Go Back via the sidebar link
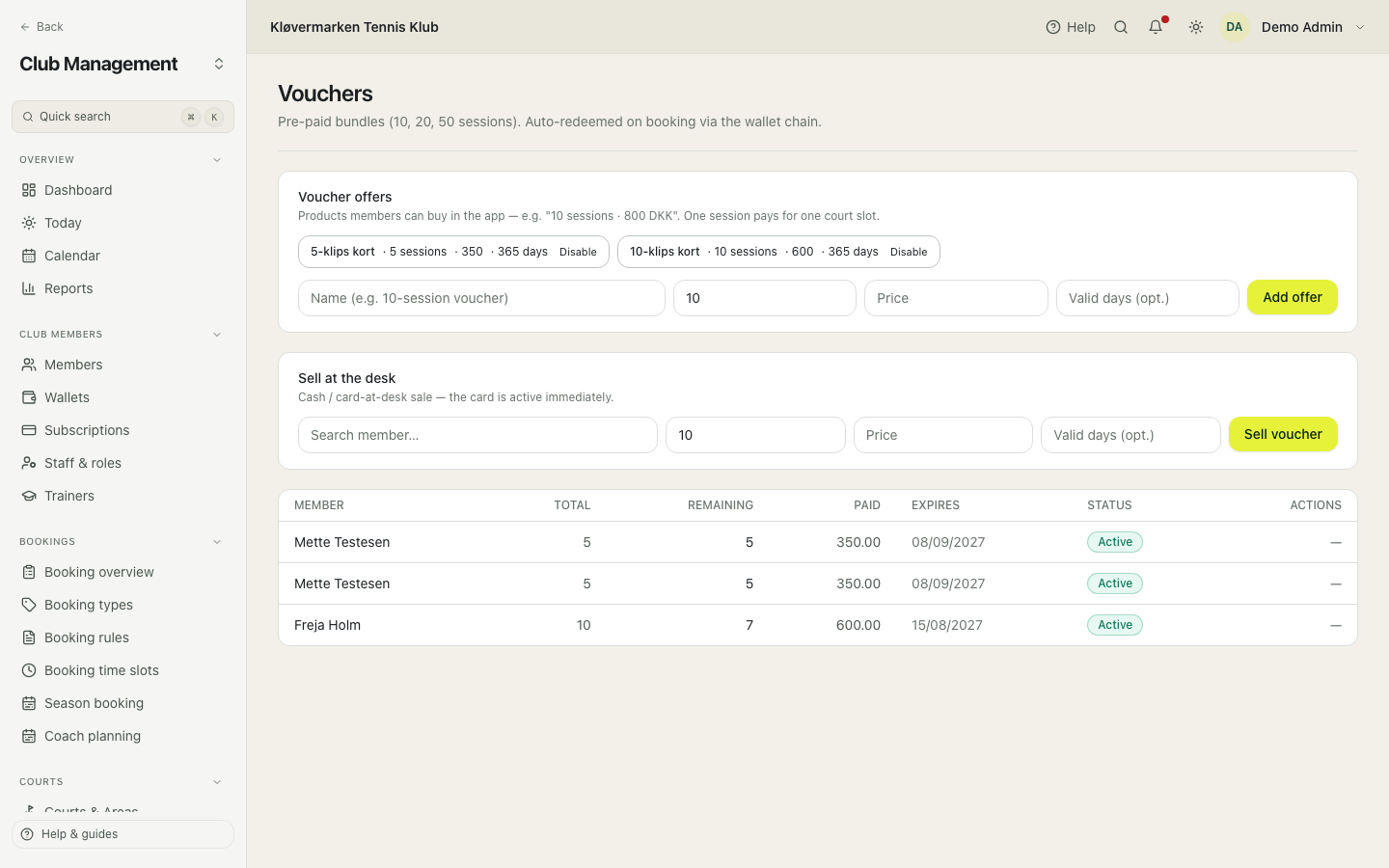Screen dimensions: 1389x868 point(41,27)
